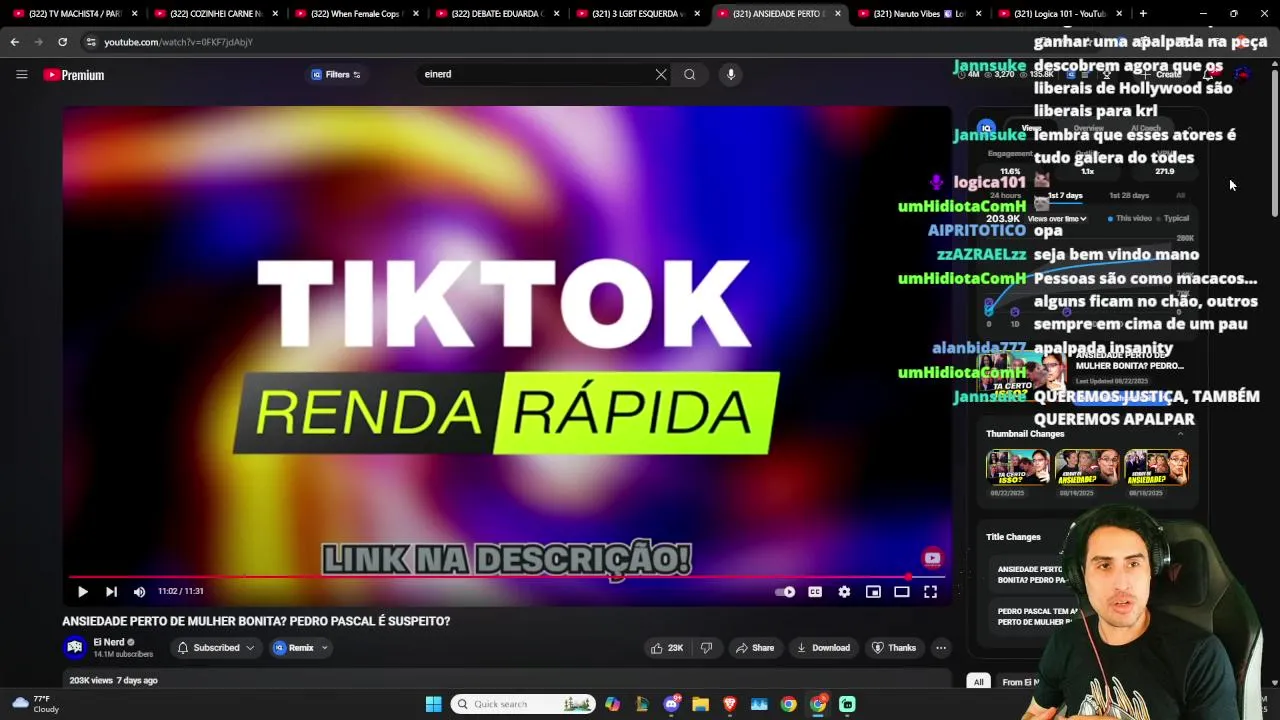Open Discord from the taskbar

(672, 704)
